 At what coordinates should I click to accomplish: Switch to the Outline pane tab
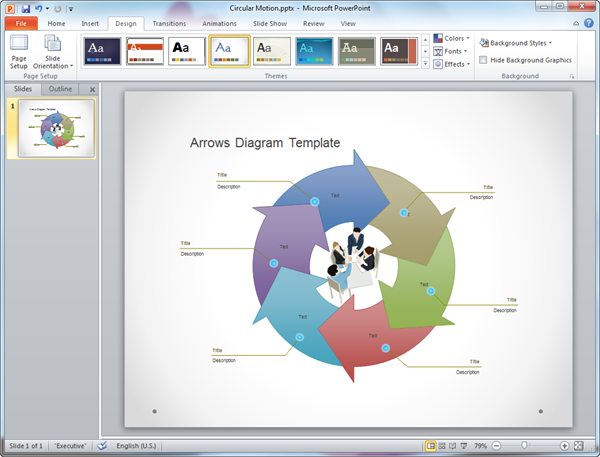[x=60, y=89]
